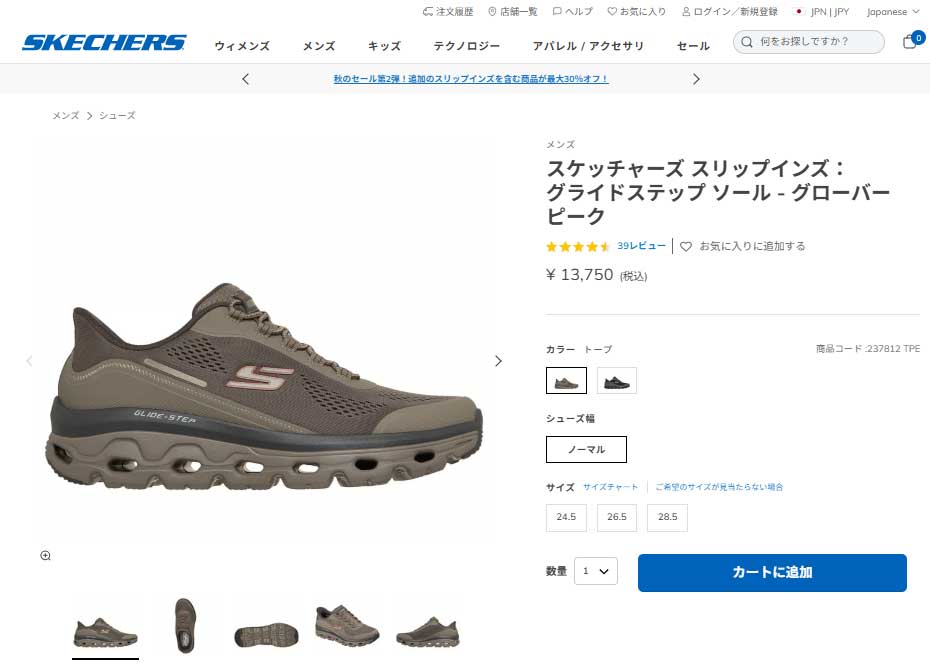Select the black color swatch
The height and width of the screenshot is (671, 930).
coord(617,380)
